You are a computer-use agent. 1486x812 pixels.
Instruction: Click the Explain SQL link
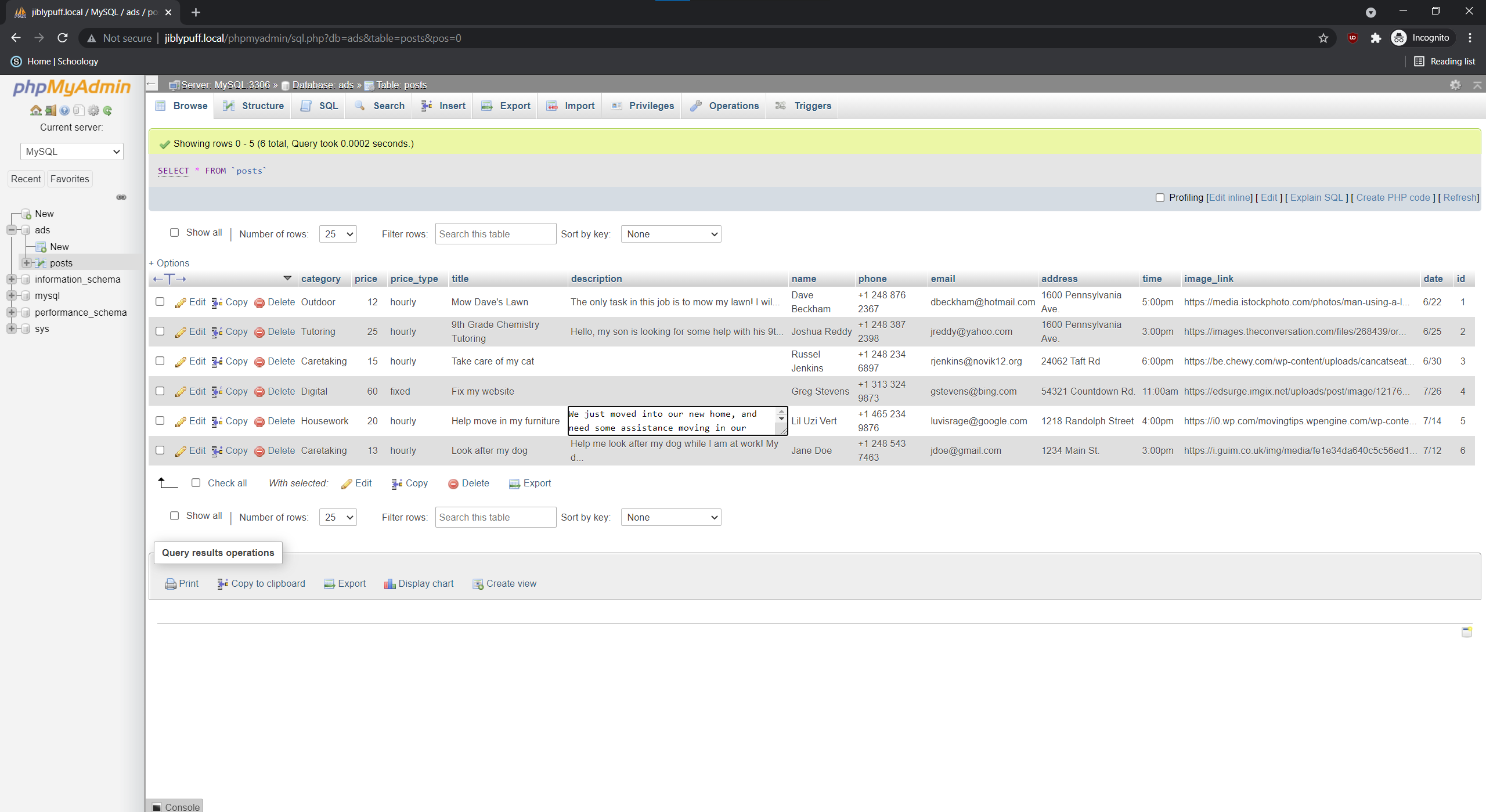[x=1317, y=198]
